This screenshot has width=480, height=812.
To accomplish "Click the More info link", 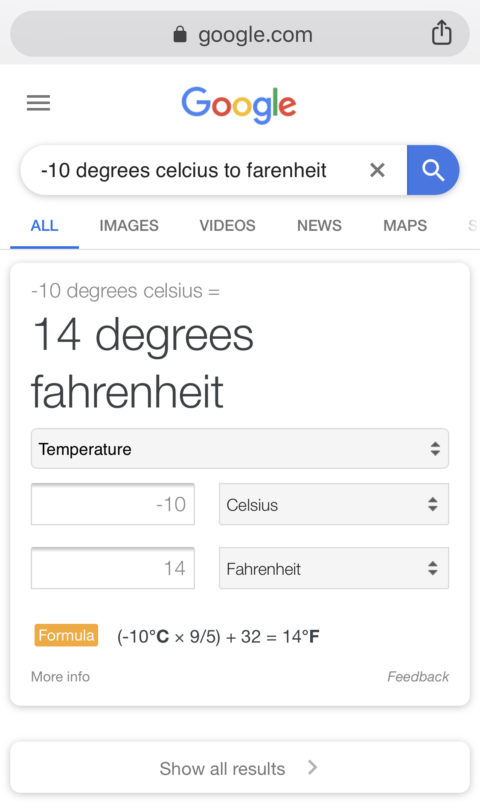I will [60, 676].
